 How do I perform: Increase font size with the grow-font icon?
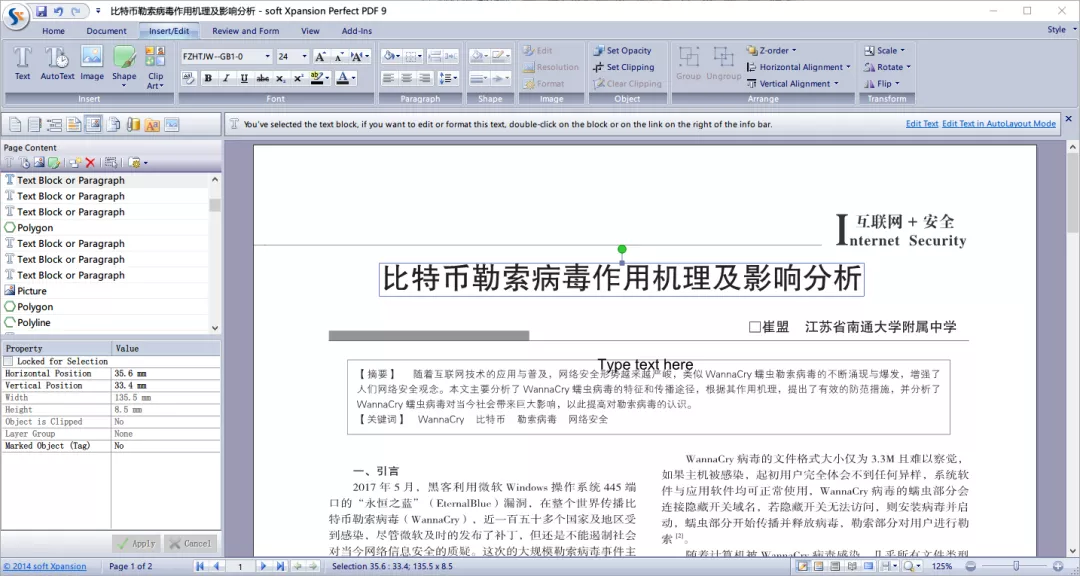click(x=320, y=56)
